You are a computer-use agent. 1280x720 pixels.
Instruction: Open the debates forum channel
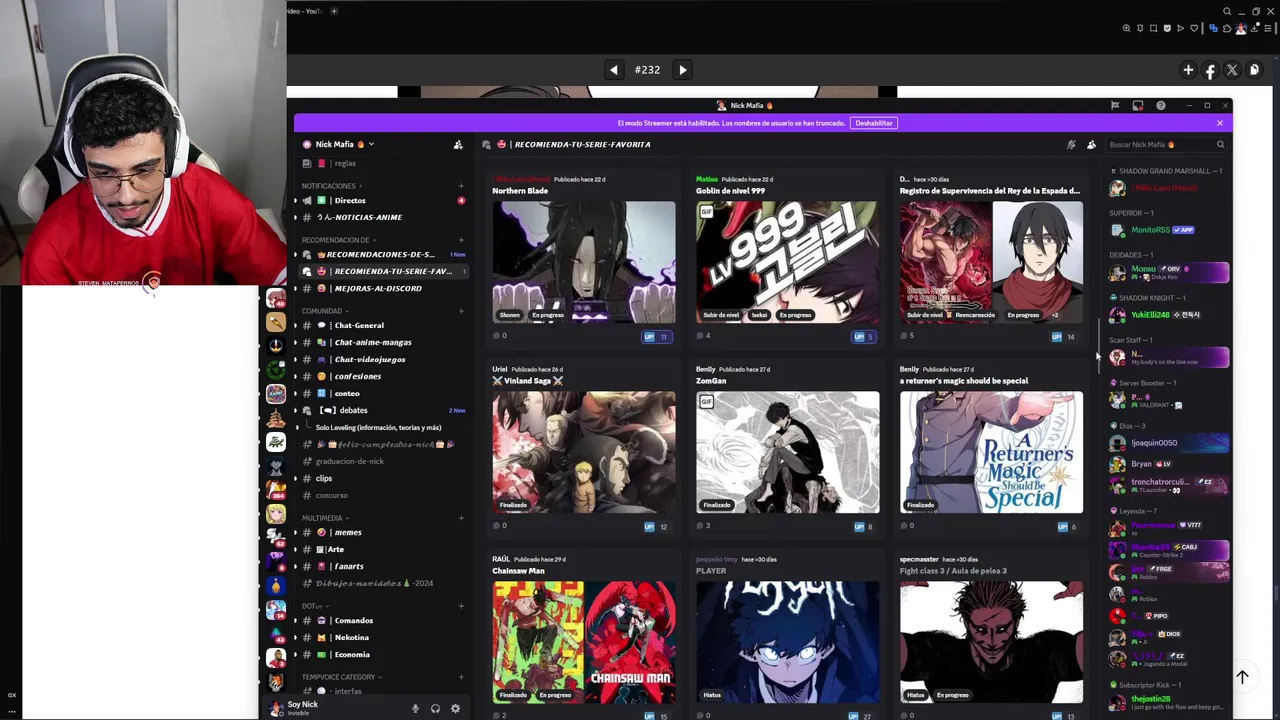pyautogui.click(x=383, y=410)
